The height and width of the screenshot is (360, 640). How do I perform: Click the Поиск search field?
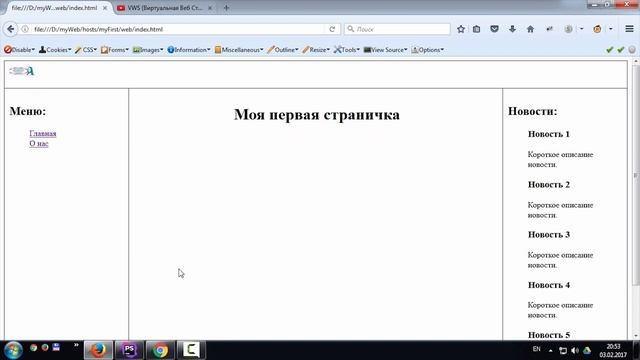[397, 29]
